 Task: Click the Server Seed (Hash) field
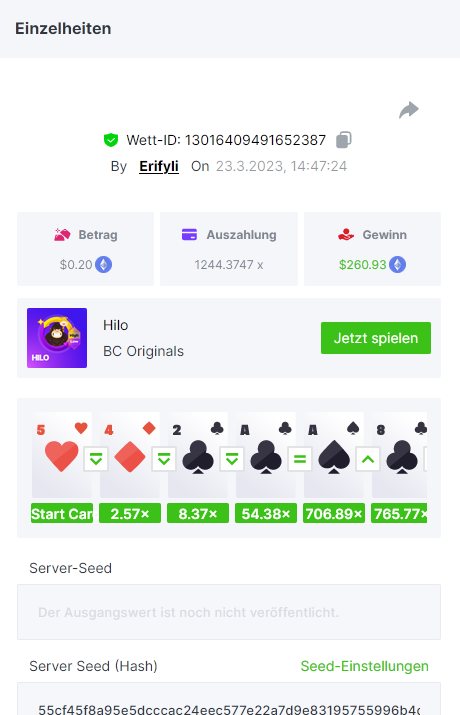click(229, 699)
